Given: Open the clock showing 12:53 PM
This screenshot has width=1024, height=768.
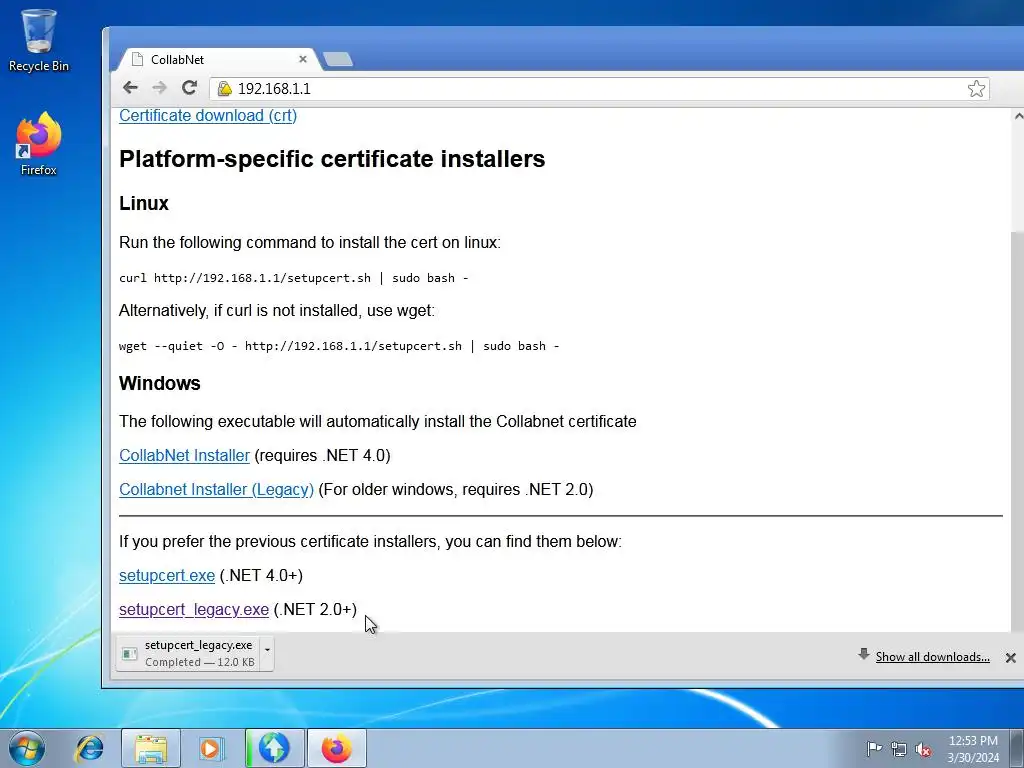Looking at the screenshot, I should point(973,748).
